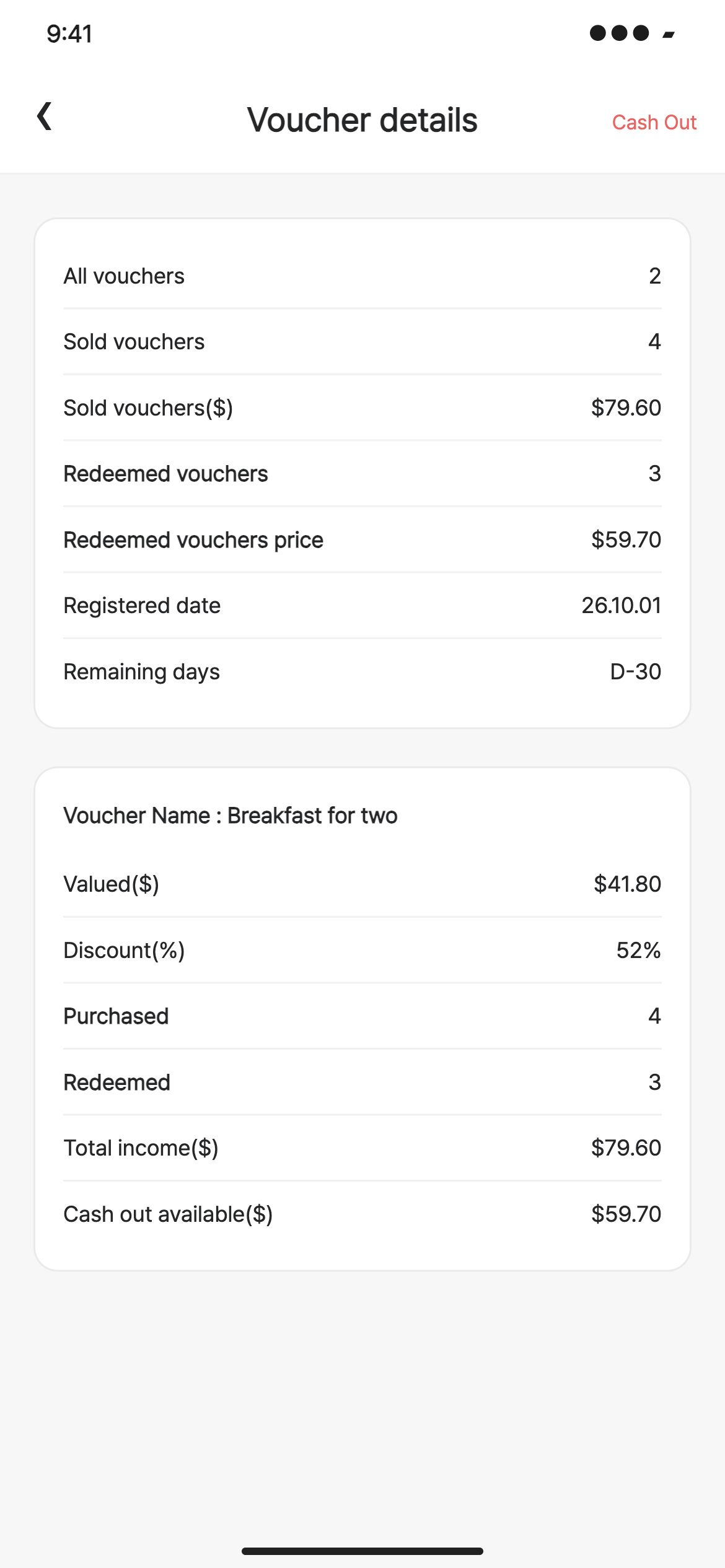Select the Sold vouchers count row

pos(362,342)
